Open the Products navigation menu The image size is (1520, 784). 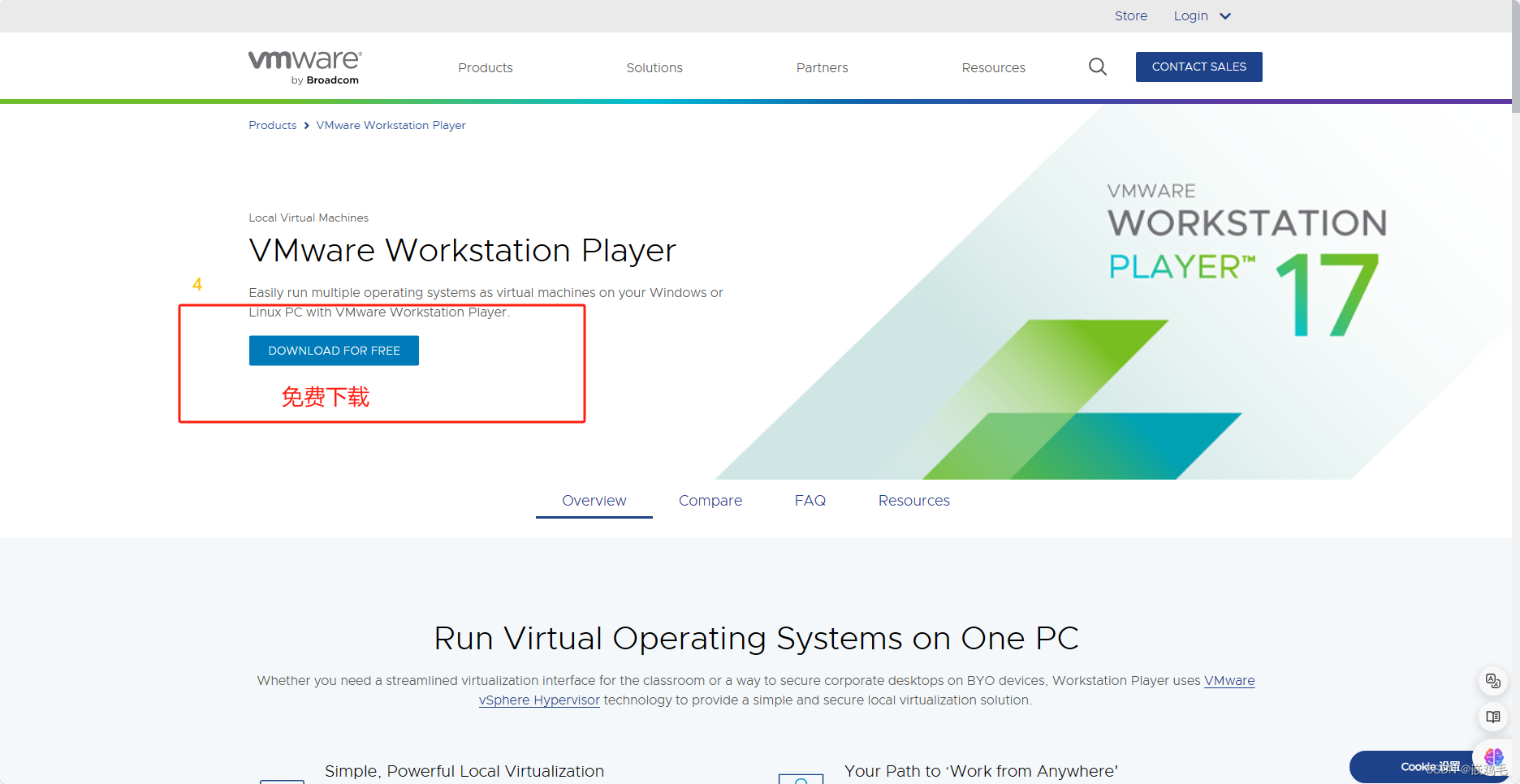(x=485, y=67)
